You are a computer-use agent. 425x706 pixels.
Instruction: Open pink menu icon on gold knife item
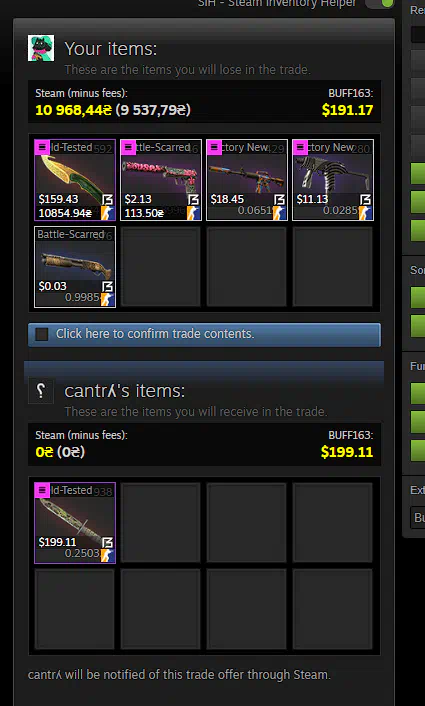(x=42, y=147)
